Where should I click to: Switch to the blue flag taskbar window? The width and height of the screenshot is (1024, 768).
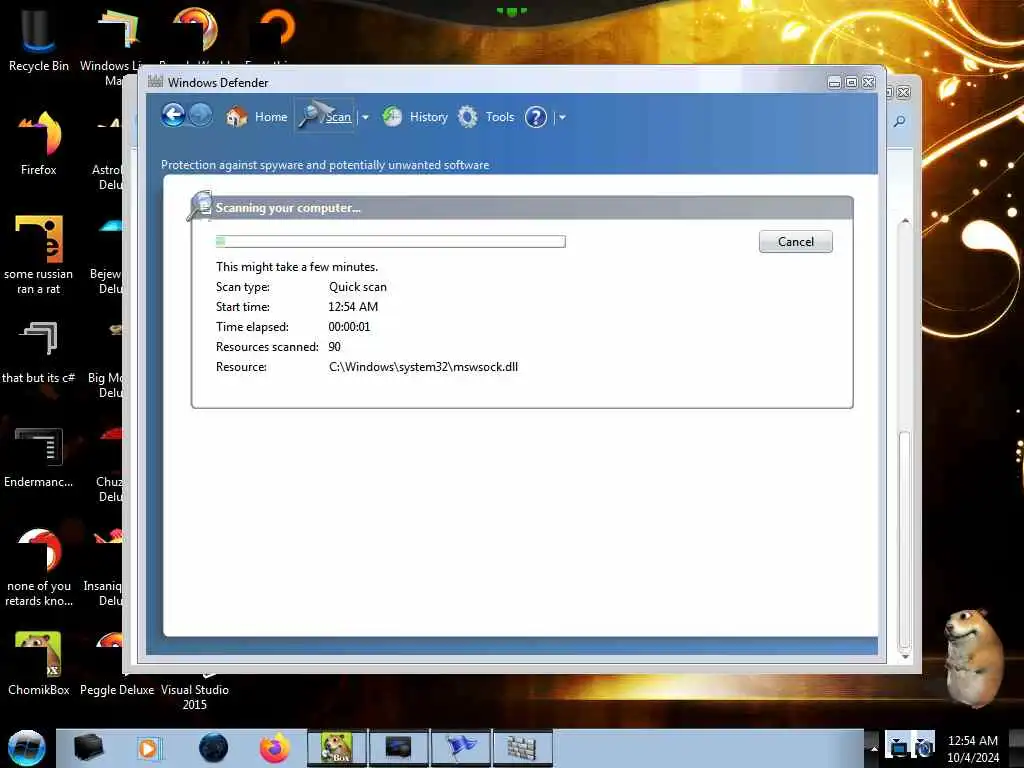[460, 748]
